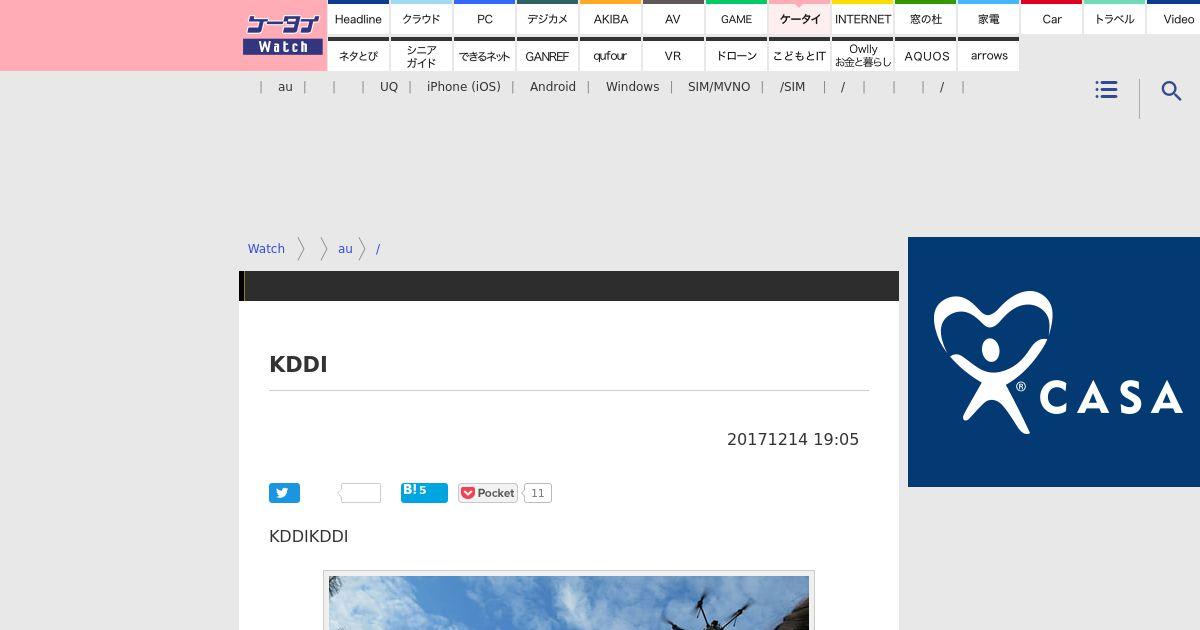Screen dimensions: 1200x630
Task: Open the INTERNET tab
Action: (x=862, y=18)
